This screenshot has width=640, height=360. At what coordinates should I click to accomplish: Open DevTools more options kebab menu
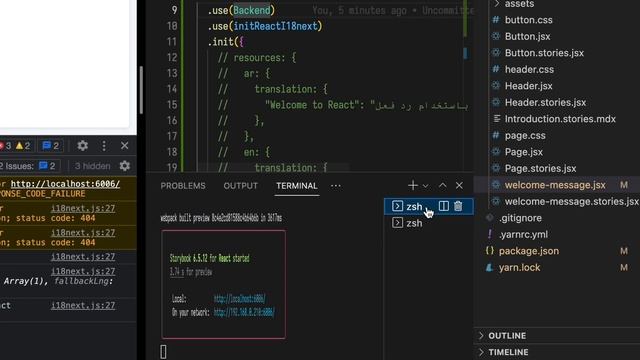[104, 146]
